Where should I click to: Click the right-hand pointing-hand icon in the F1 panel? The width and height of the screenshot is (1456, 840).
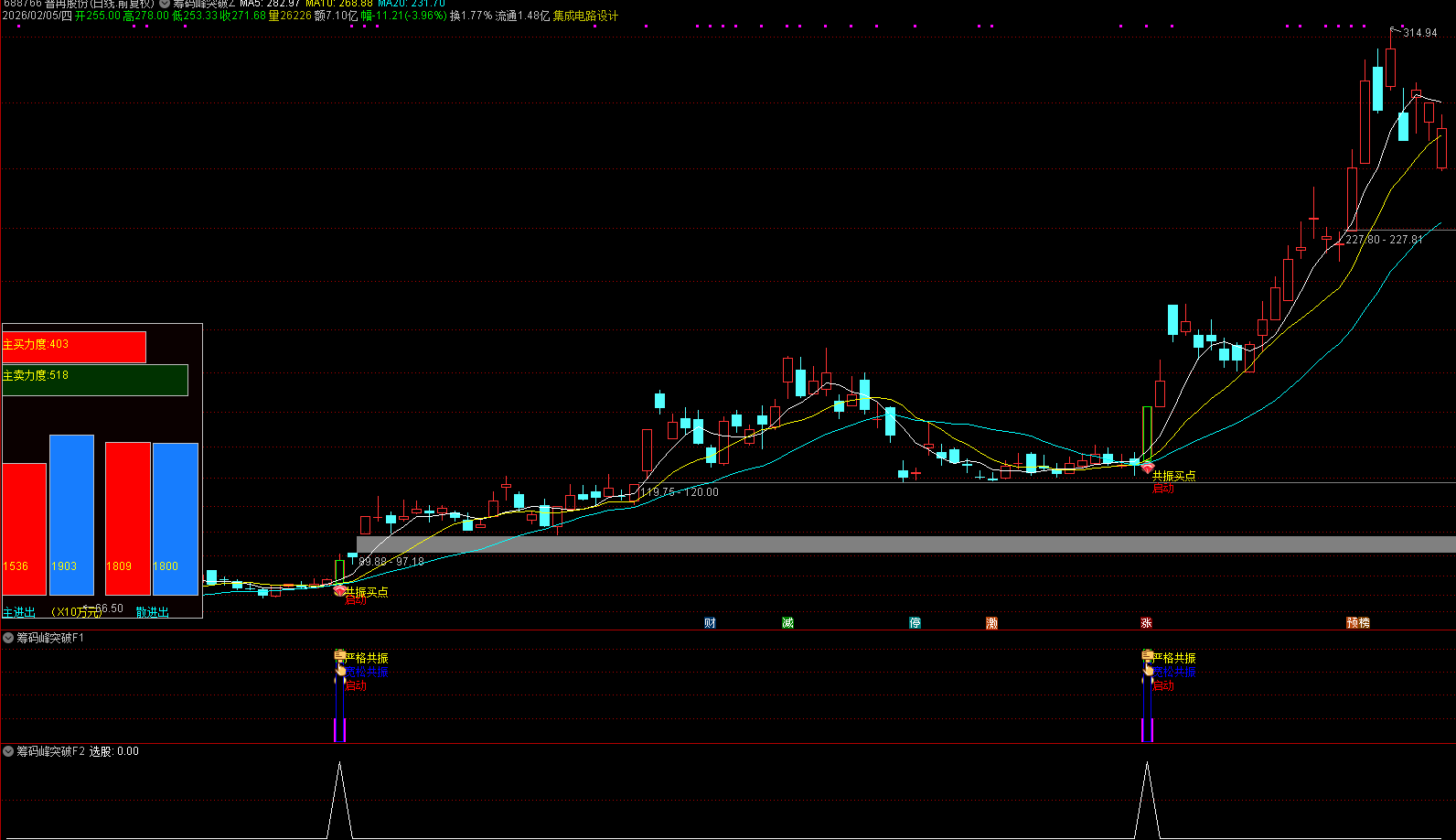(1148, 671)
